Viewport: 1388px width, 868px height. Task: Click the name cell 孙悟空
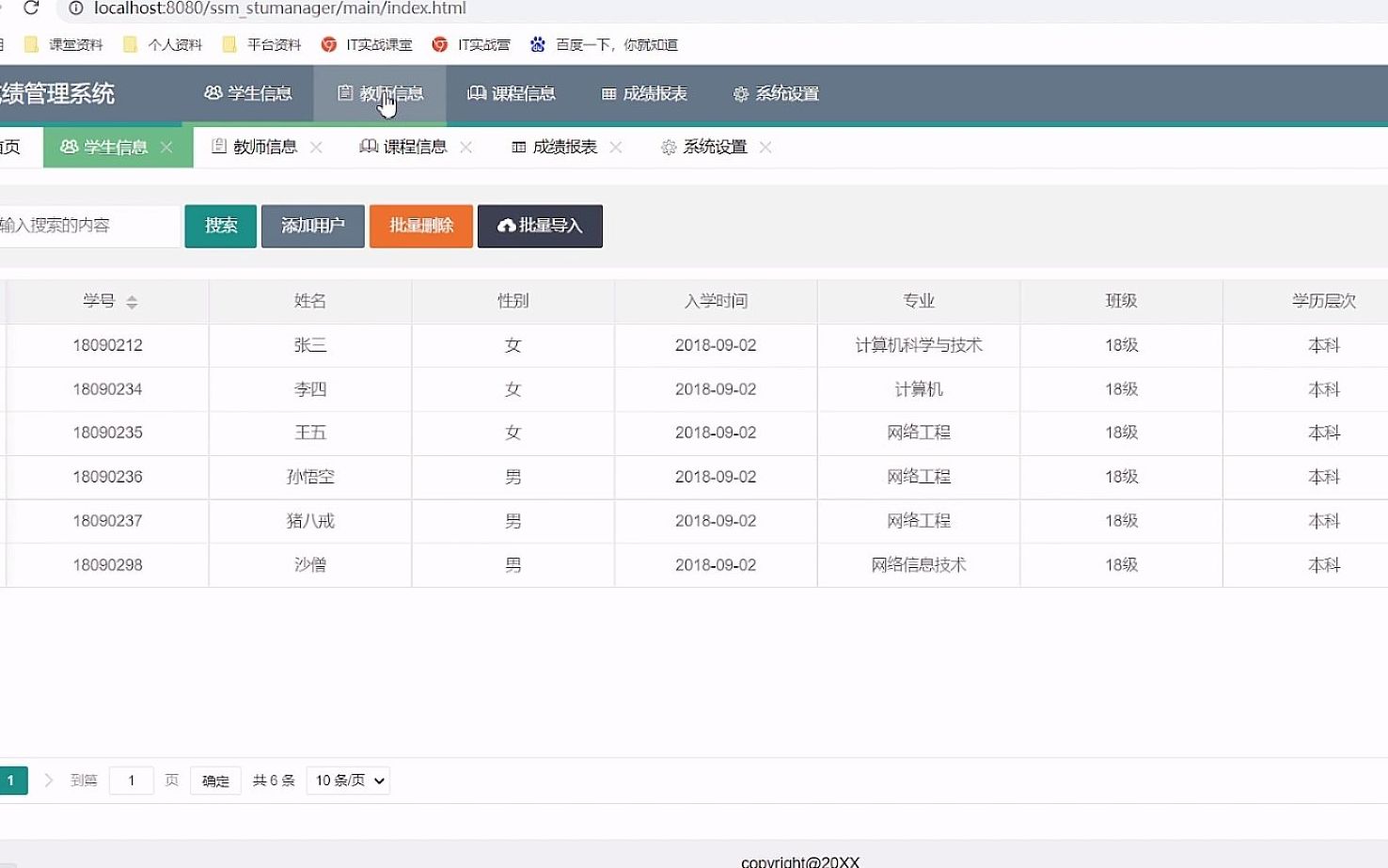point(310,477)
